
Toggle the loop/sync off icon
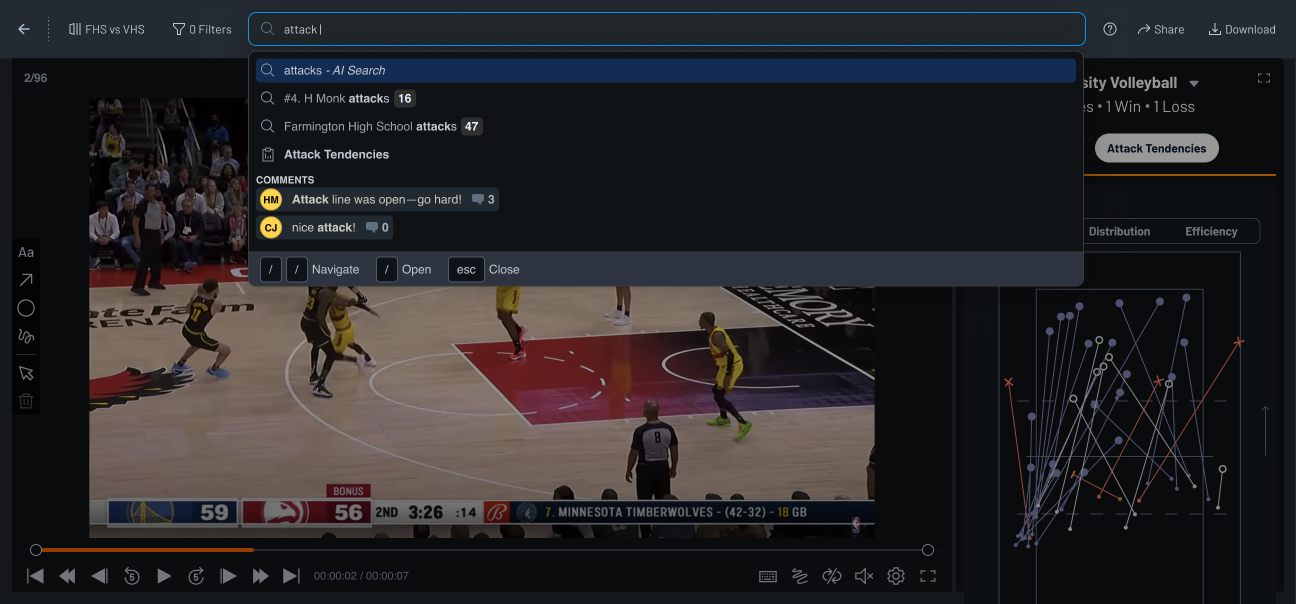832,576
